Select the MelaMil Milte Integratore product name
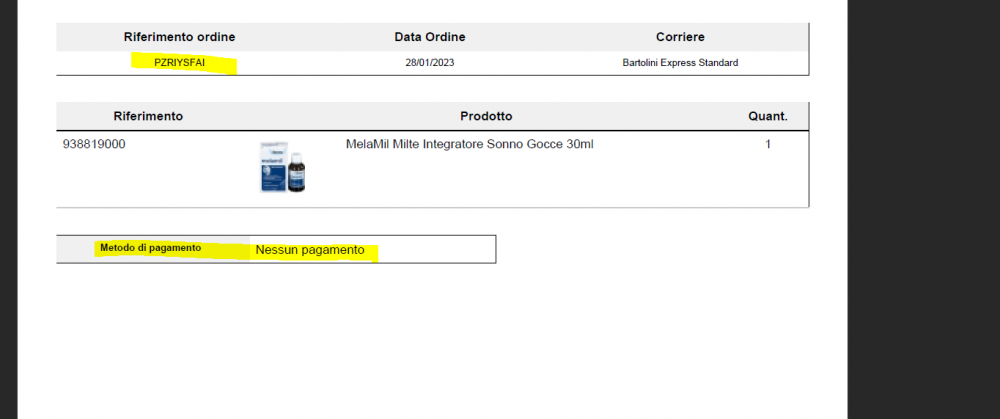Image resolution: width=1000 pixels, height=419 pixels. (x=469, y=144)
